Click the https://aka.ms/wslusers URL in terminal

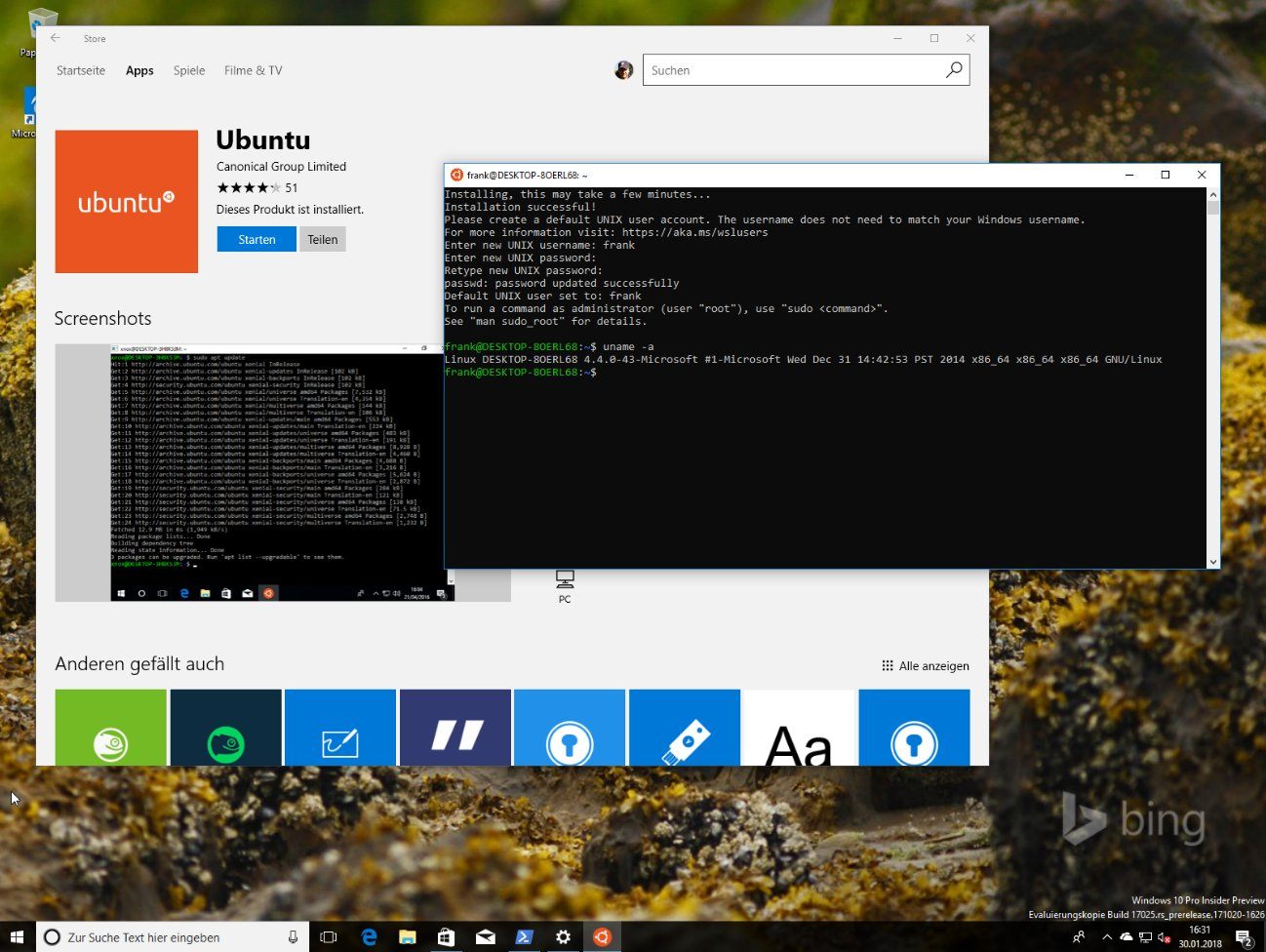pos(694,232)
